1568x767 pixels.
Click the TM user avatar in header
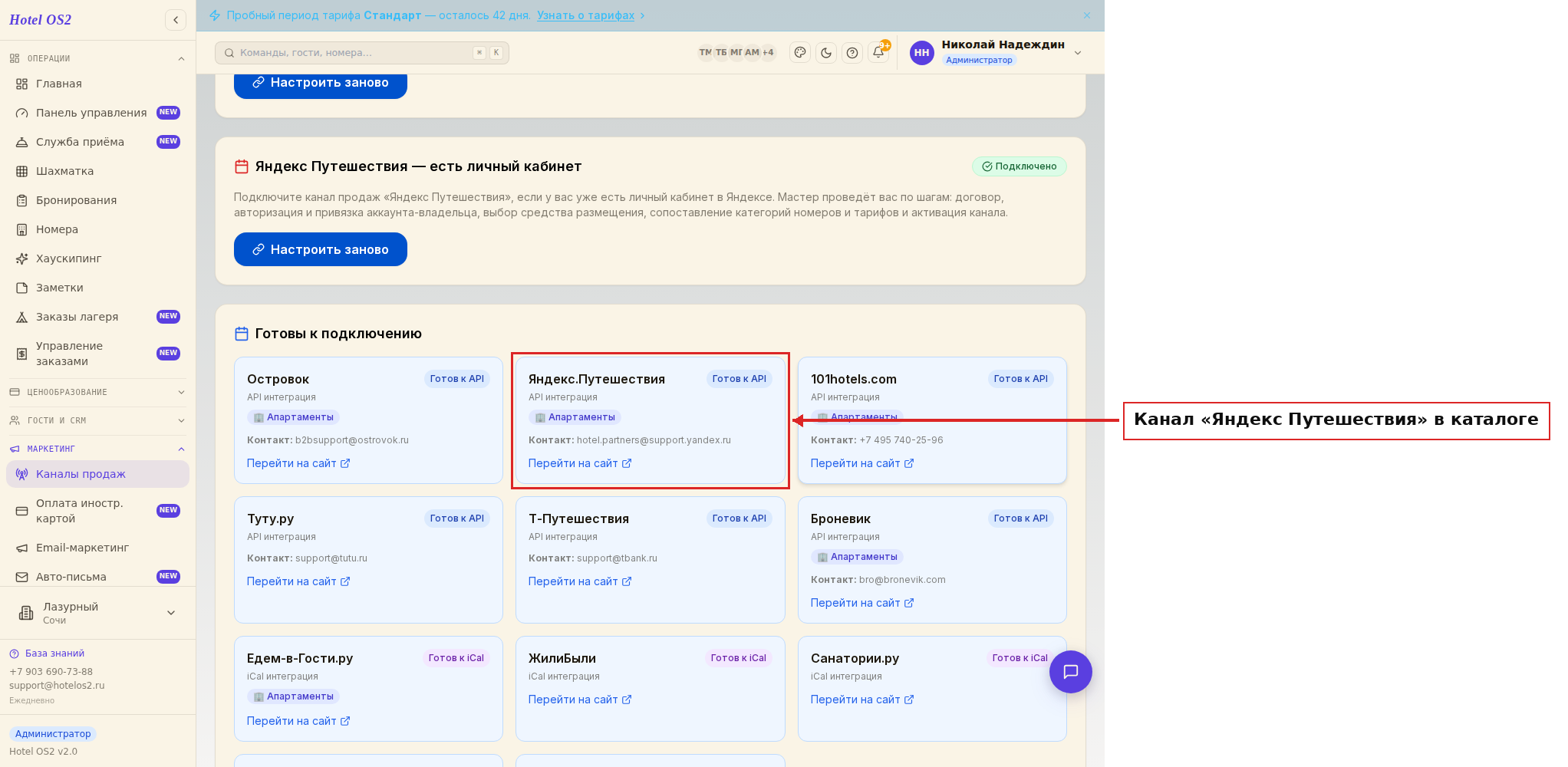click(705, 53)
